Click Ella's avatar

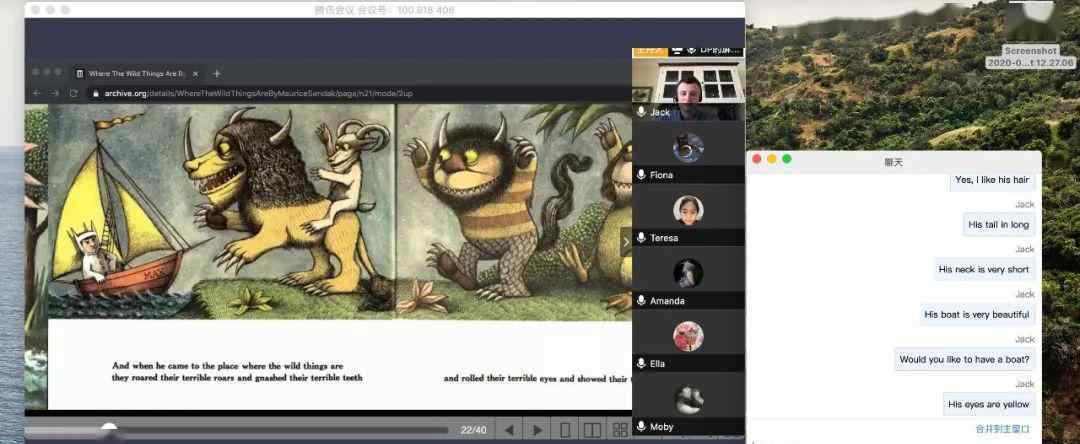(x=688, y=336)
